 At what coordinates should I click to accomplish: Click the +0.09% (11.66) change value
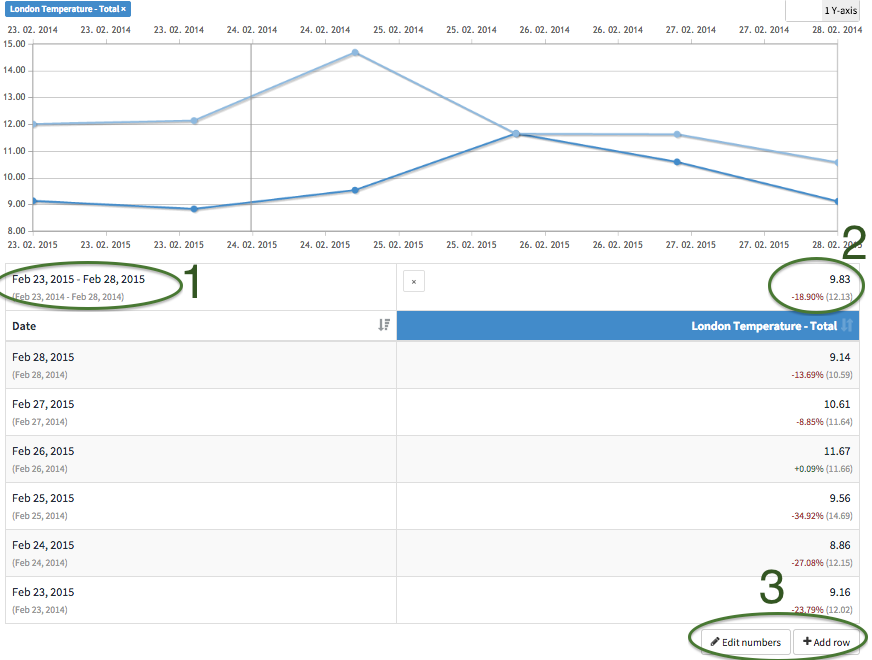coord(823,469)
